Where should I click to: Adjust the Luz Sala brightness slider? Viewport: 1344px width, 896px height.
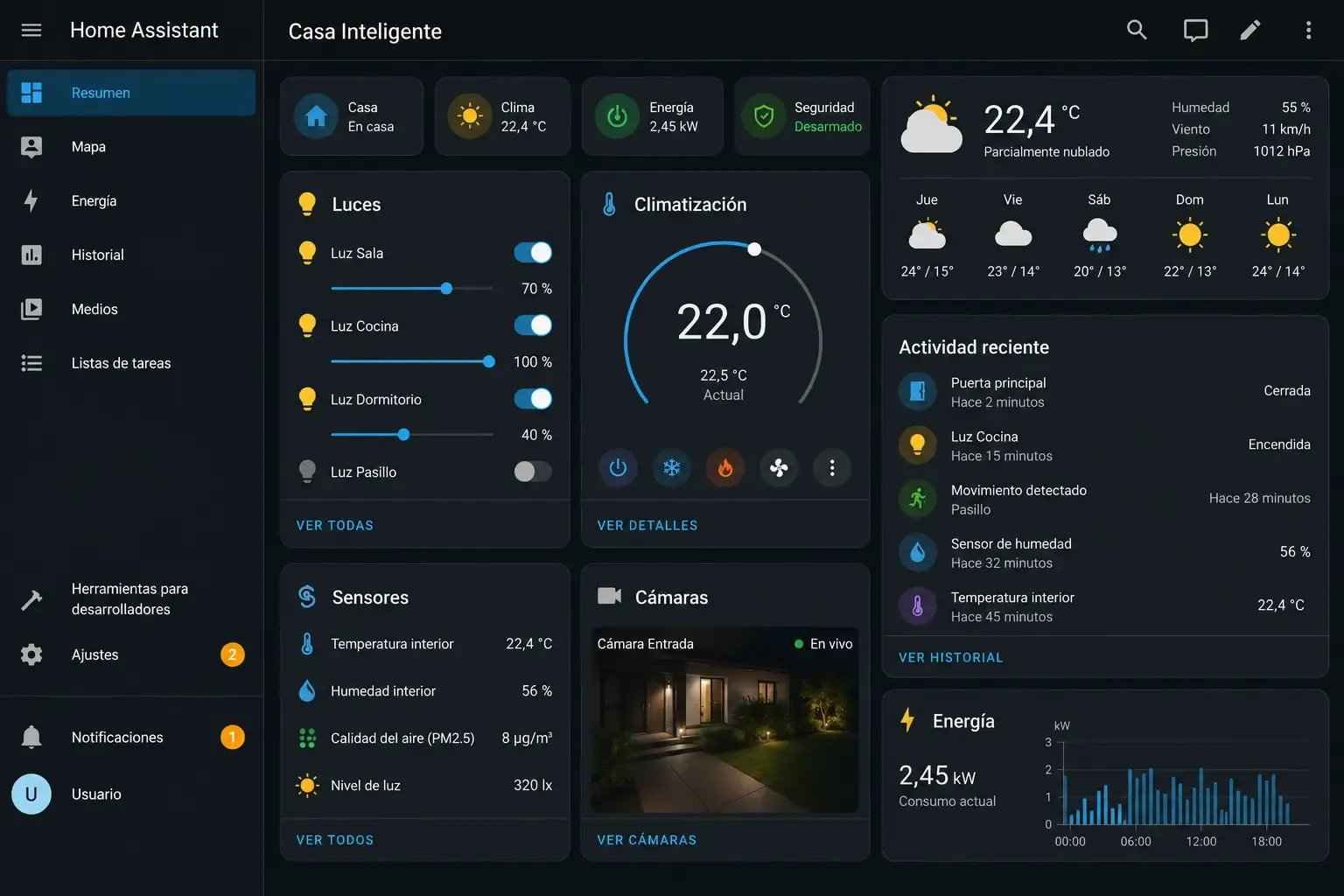tap(412, 289)
